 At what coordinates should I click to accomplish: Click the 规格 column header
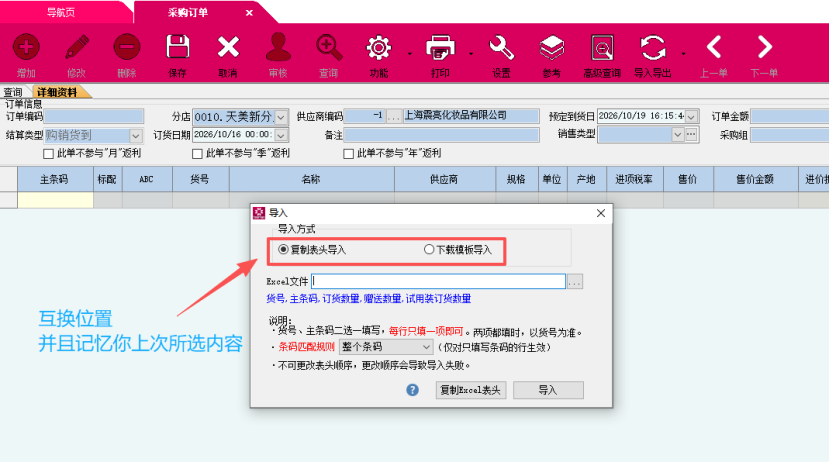pyautogui.click(x=517, y=179)
